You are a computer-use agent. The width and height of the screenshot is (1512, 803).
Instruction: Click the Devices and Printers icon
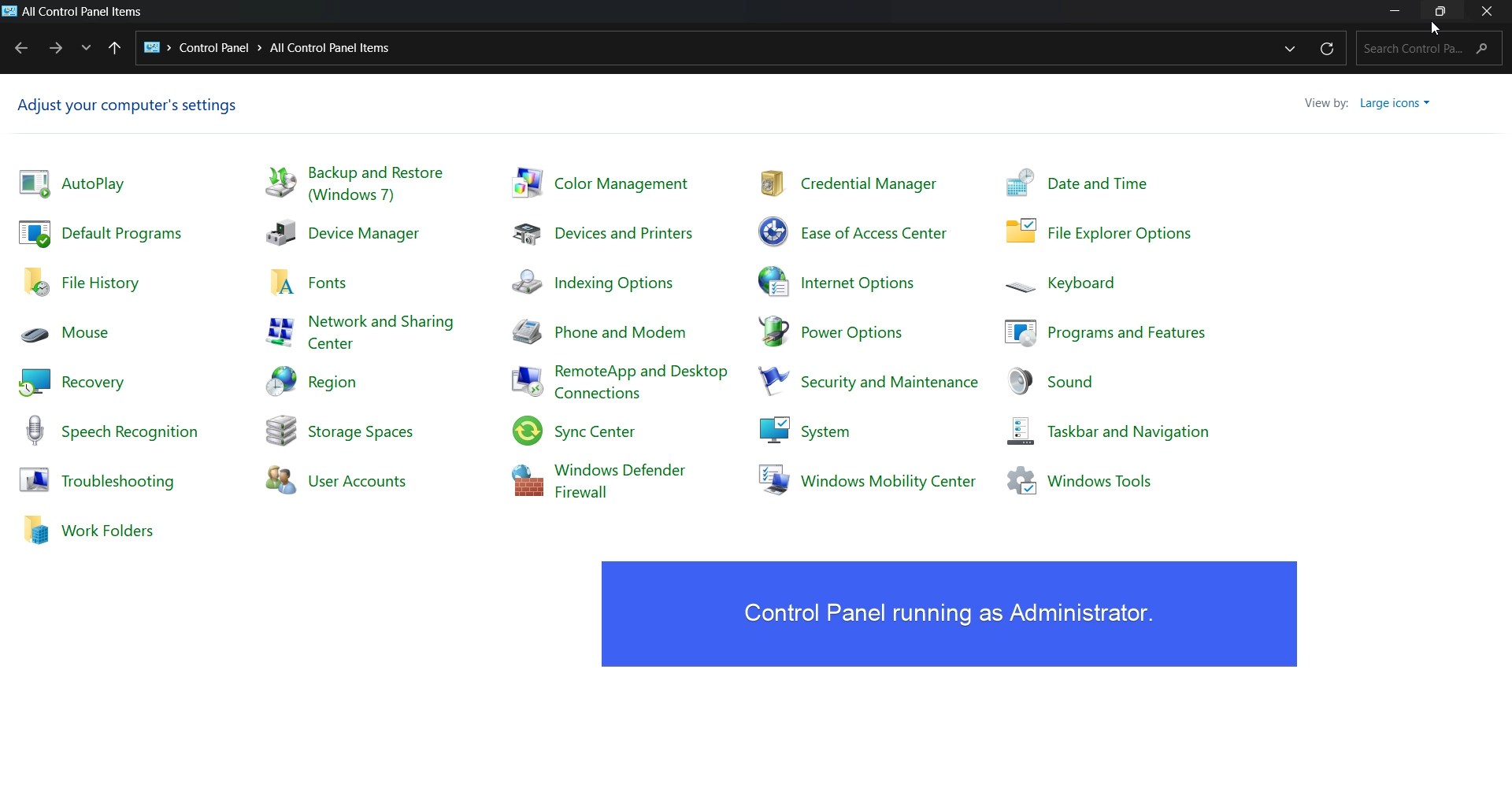tap(527, 234)
